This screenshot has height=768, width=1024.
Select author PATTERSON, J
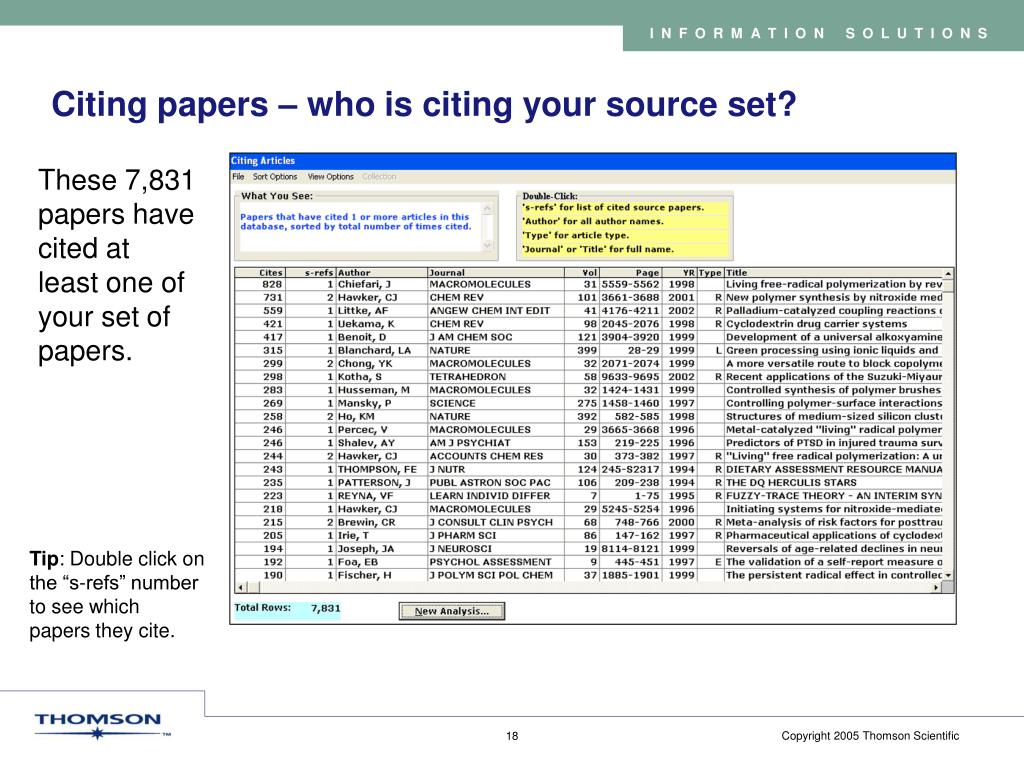click(374, 483)
